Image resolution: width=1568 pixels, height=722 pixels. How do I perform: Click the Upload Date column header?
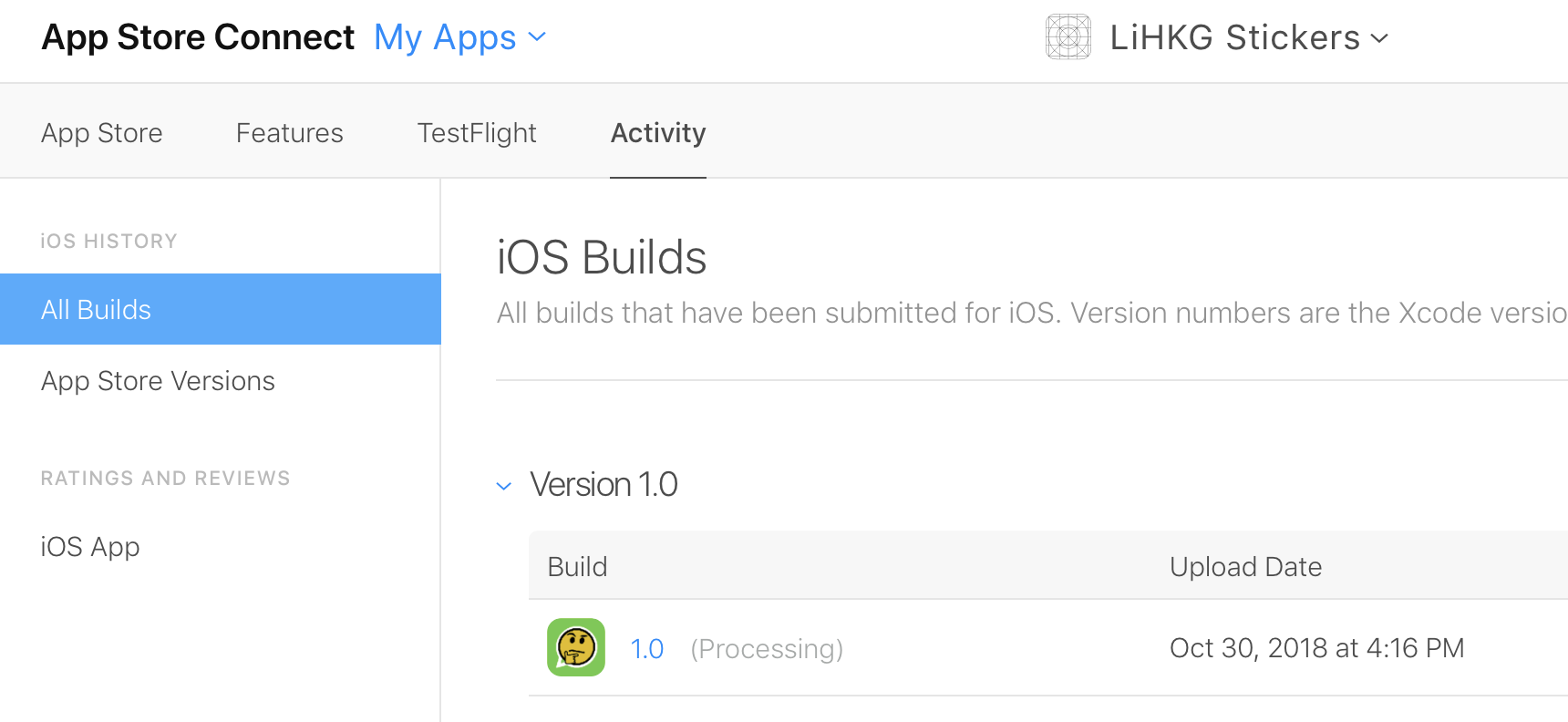1245,567
